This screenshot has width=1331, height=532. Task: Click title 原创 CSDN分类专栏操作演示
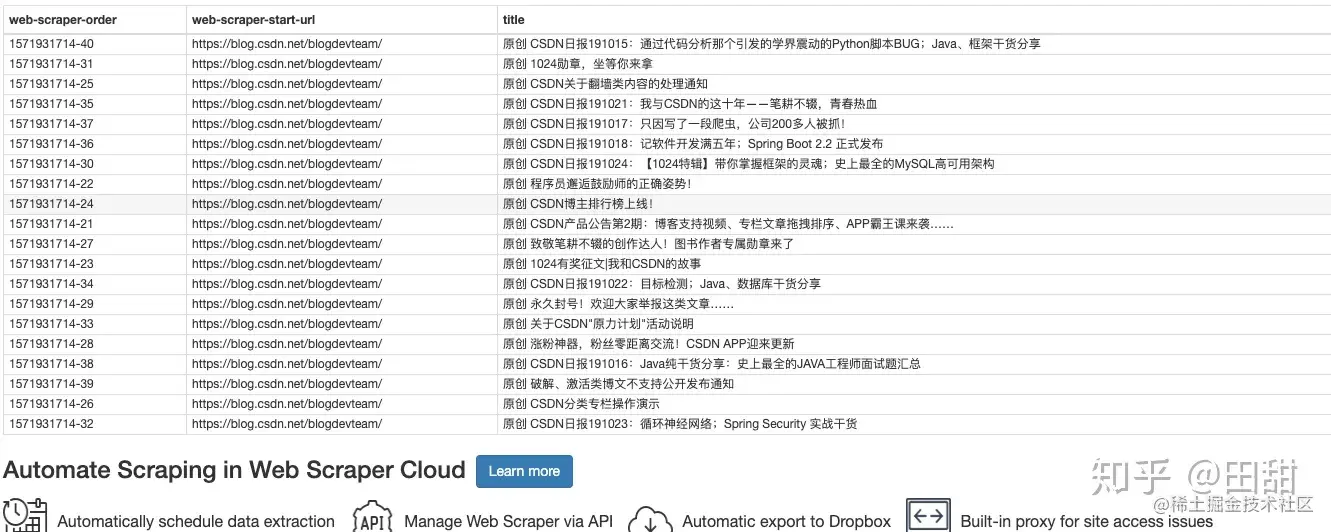(x=581, y=404)
